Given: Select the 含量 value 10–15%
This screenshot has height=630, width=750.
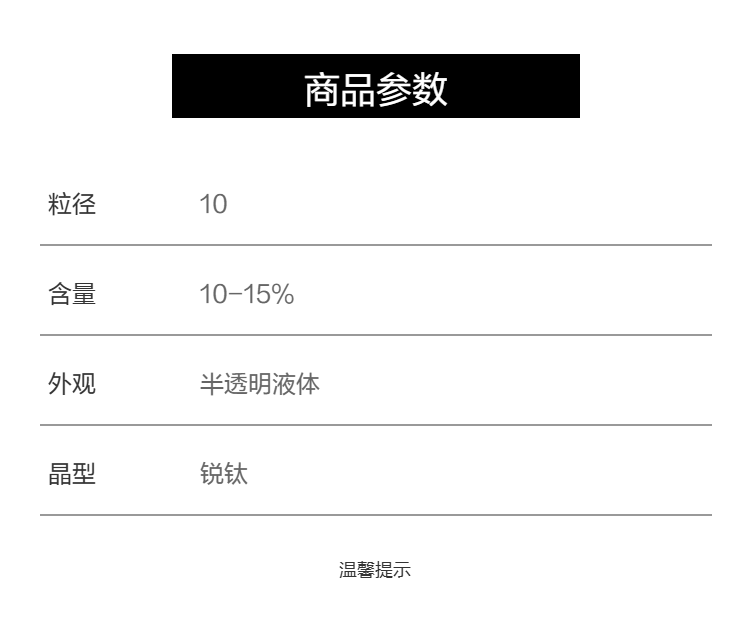Looking at the screenshot, I should (x=246, y=295).
